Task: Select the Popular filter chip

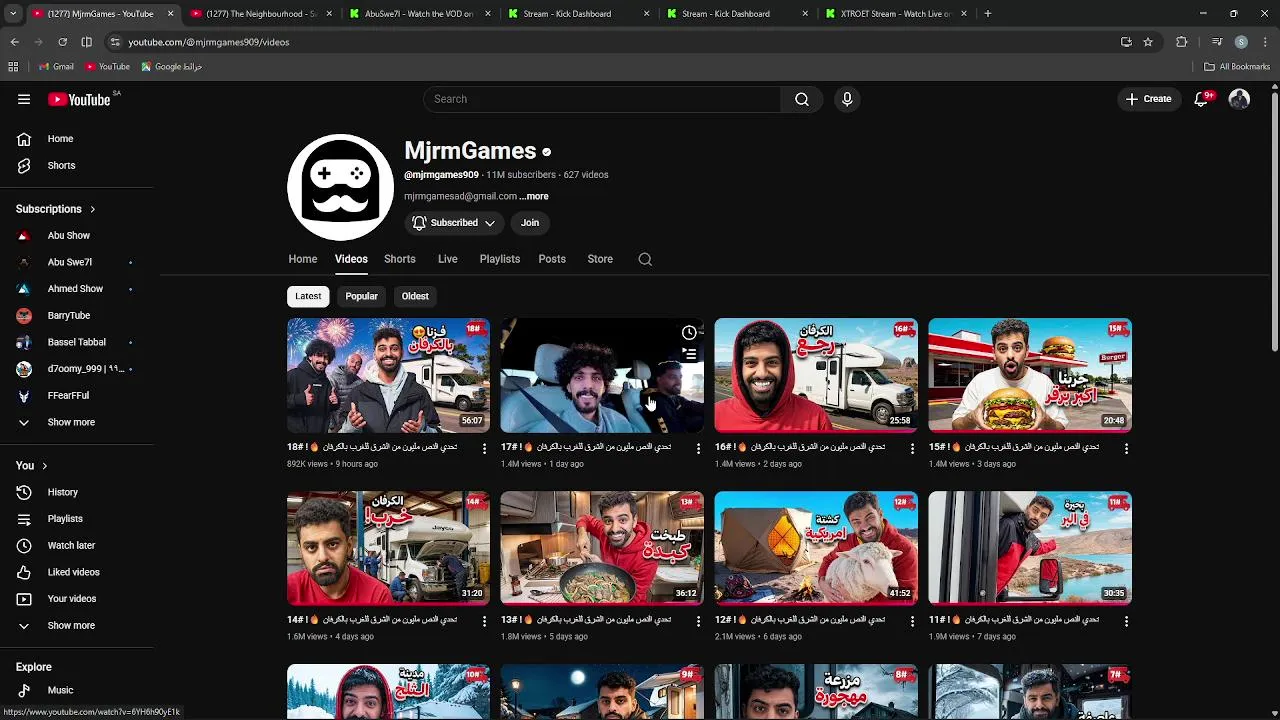Action: click(x=361, y=296)
